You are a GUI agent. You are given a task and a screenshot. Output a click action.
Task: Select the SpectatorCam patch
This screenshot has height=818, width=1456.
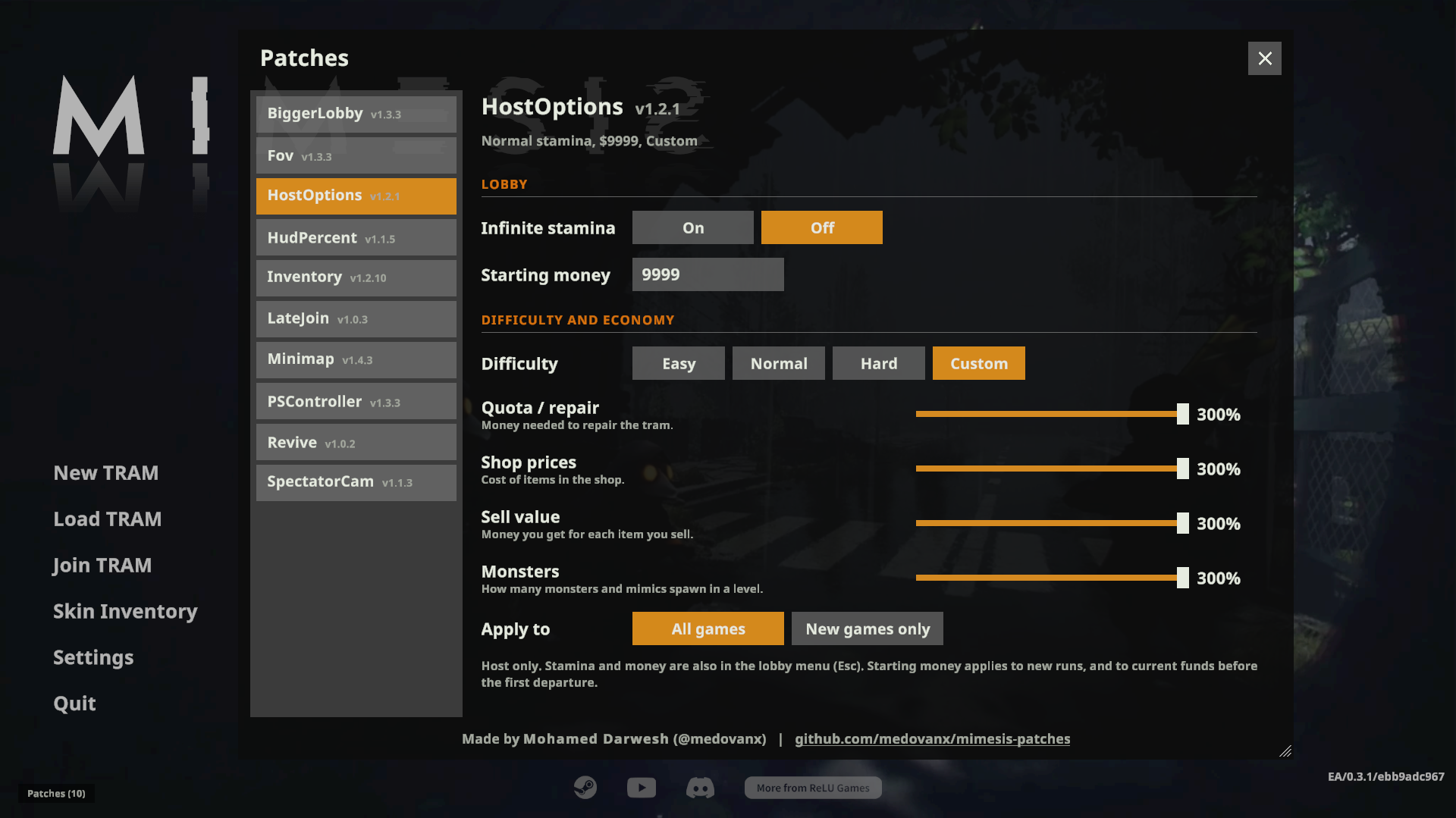click(356, 482)
